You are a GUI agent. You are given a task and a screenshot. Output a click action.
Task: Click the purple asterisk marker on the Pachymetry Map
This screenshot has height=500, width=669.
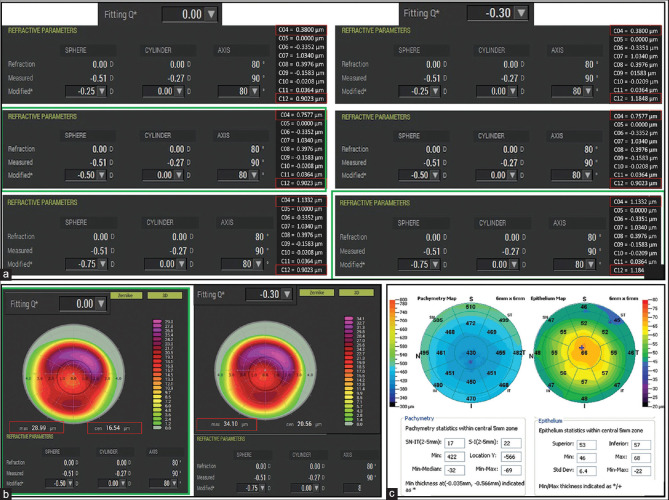click(x=471, y=362)
